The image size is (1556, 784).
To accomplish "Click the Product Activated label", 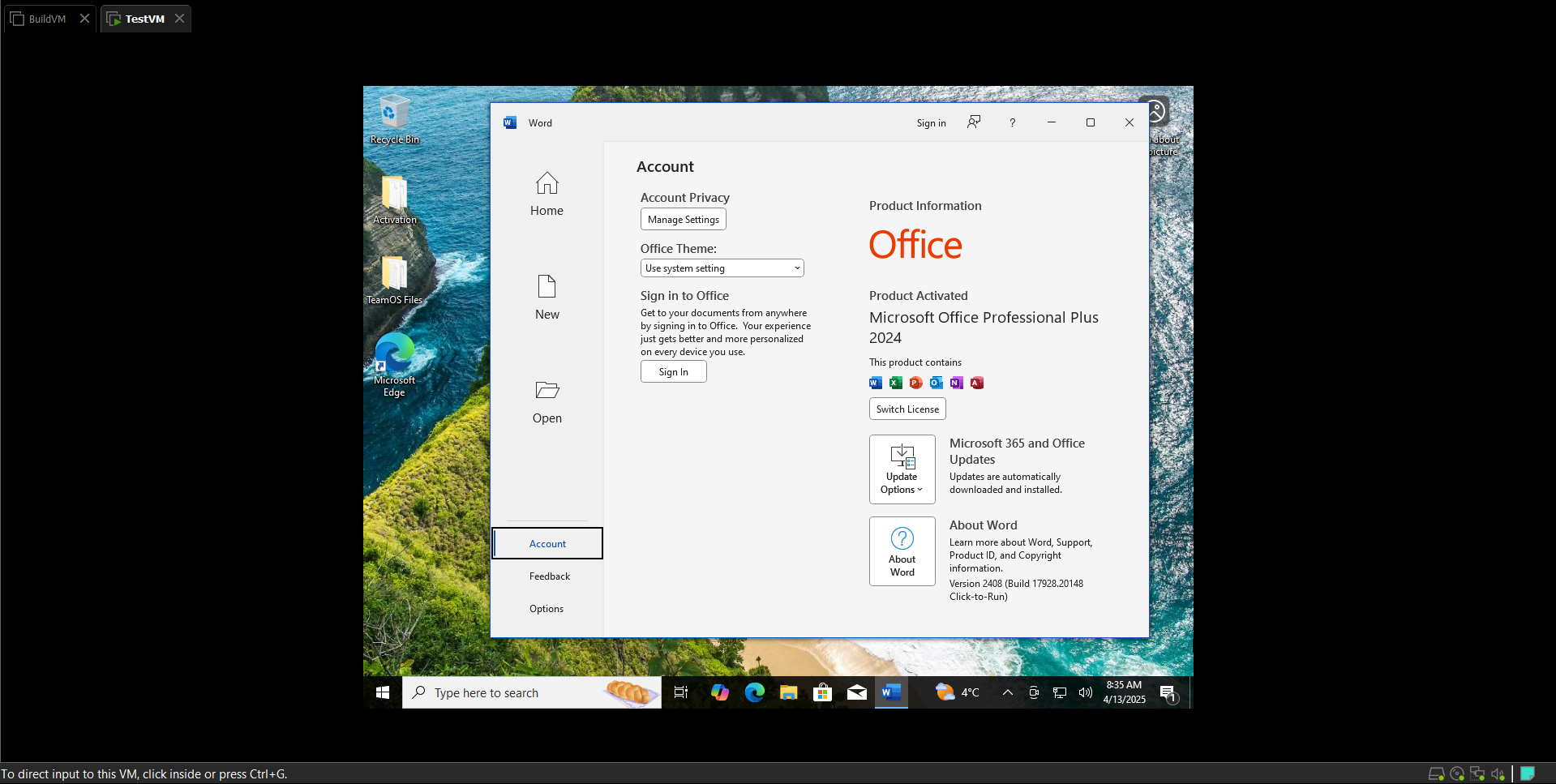I will point(919,296).
